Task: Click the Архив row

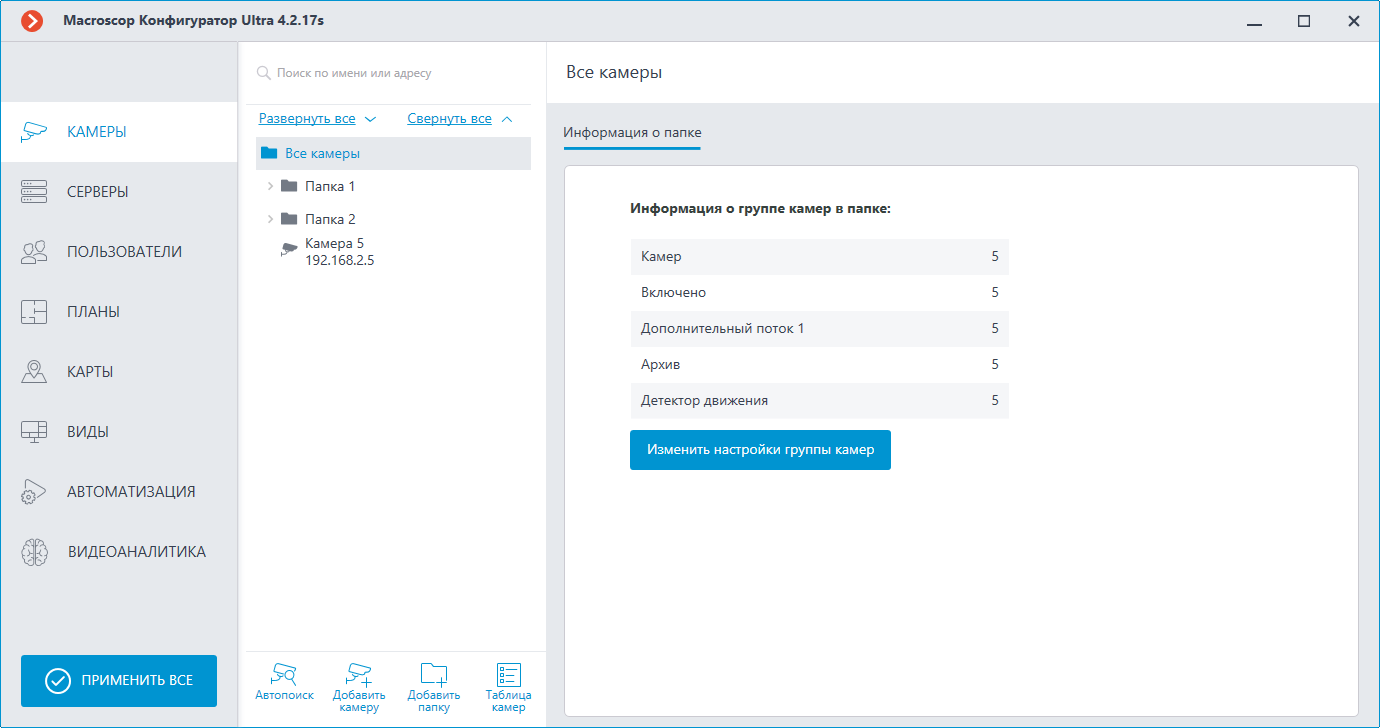Action: click(819, 365)
